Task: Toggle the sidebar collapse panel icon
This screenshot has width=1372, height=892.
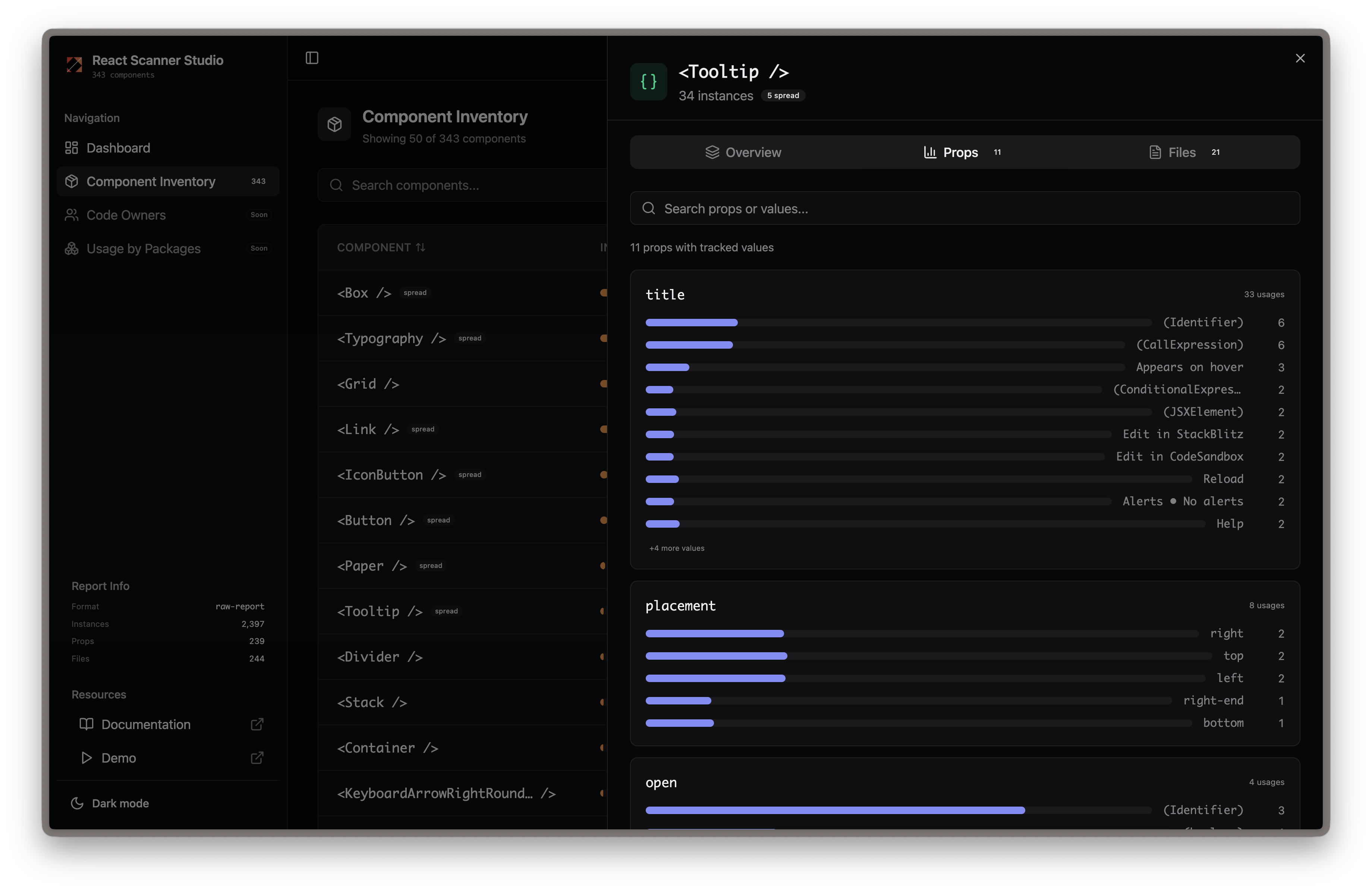Action: pyautogui.click(x=312, y=58)
